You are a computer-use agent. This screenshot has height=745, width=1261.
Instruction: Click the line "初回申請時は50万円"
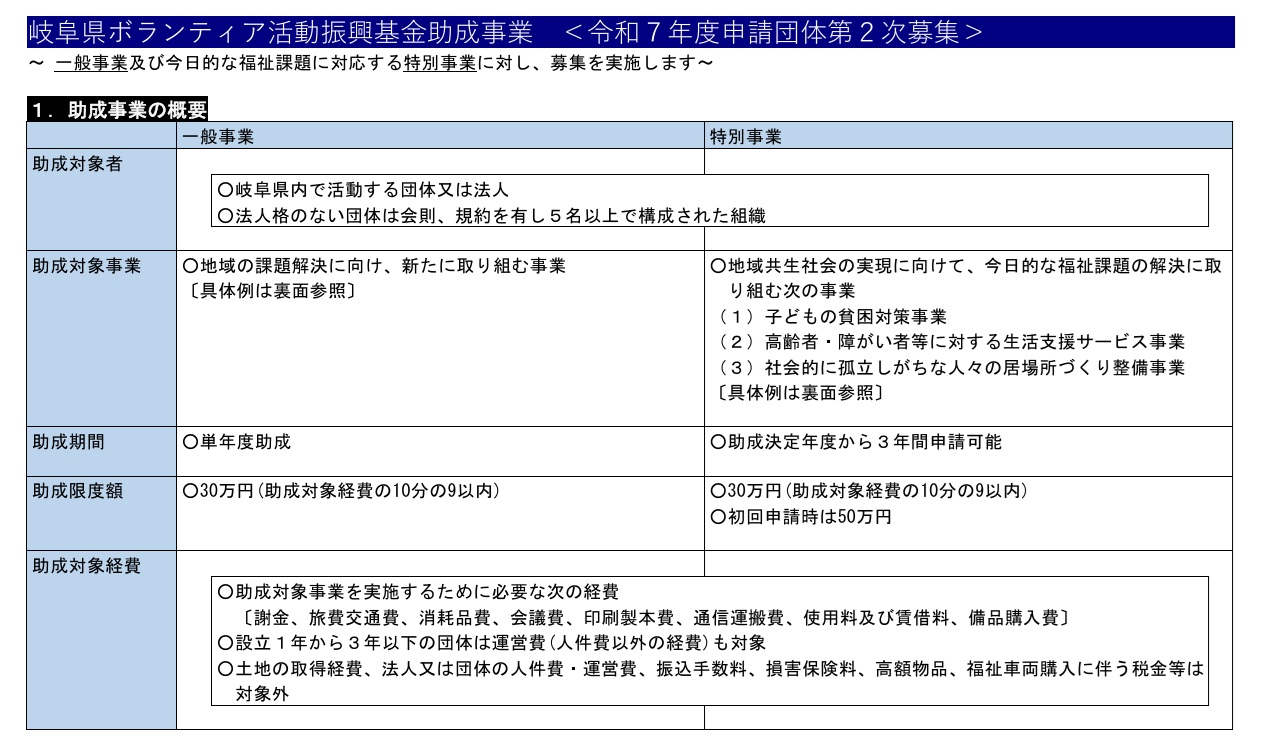801,516
